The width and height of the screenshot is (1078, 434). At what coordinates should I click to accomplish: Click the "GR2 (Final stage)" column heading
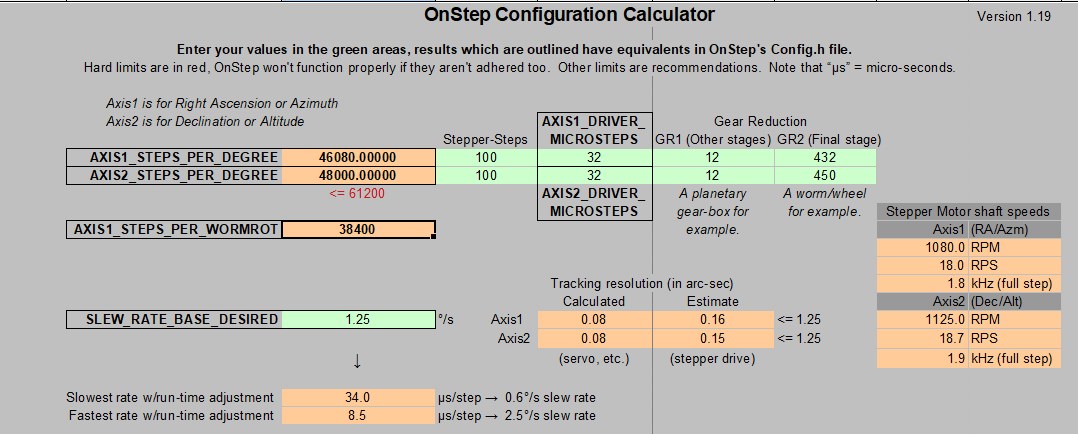point(829,140)
